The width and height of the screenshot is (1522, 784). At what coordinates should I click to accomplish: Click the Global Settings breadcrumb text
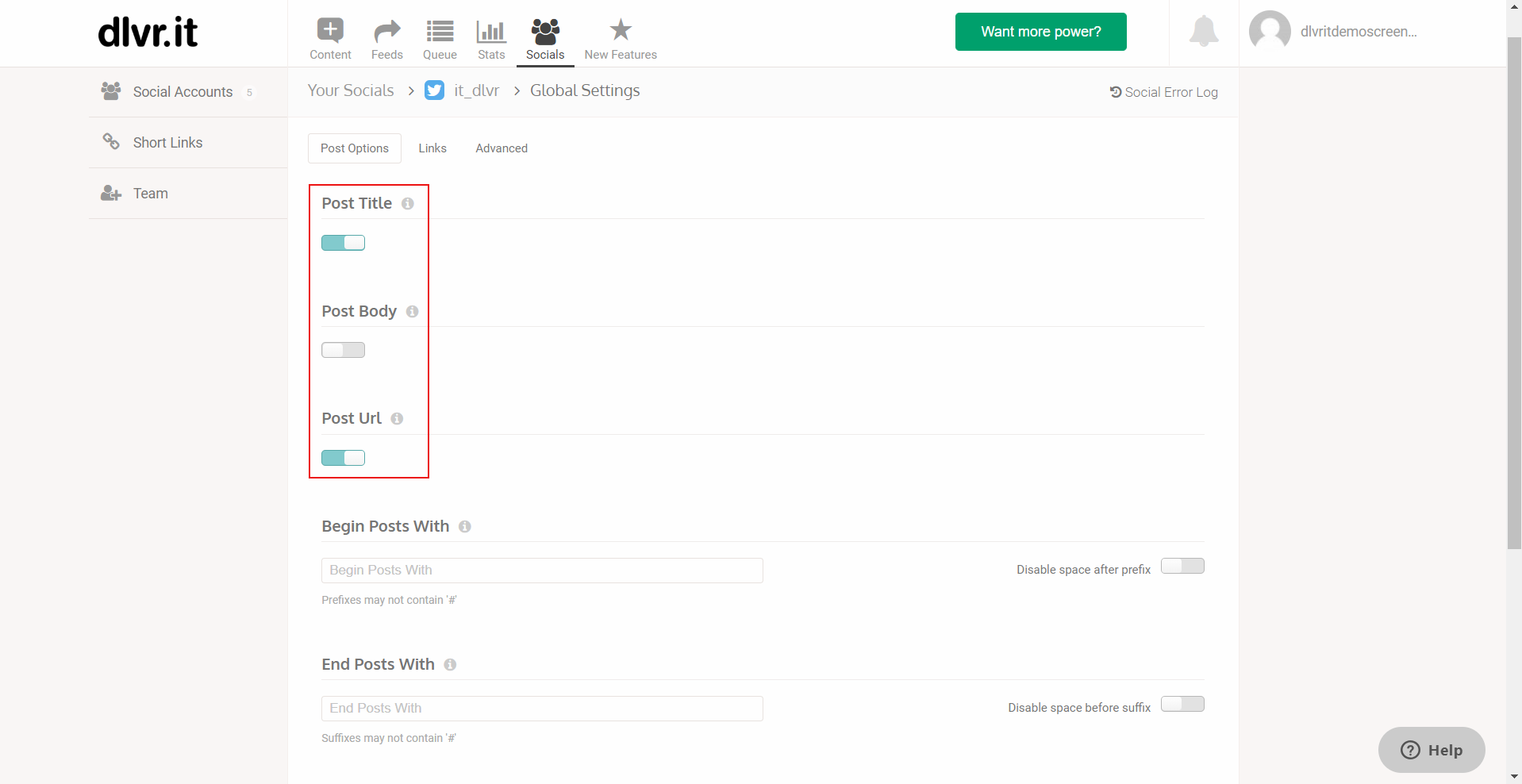click(x=585, y=90)
